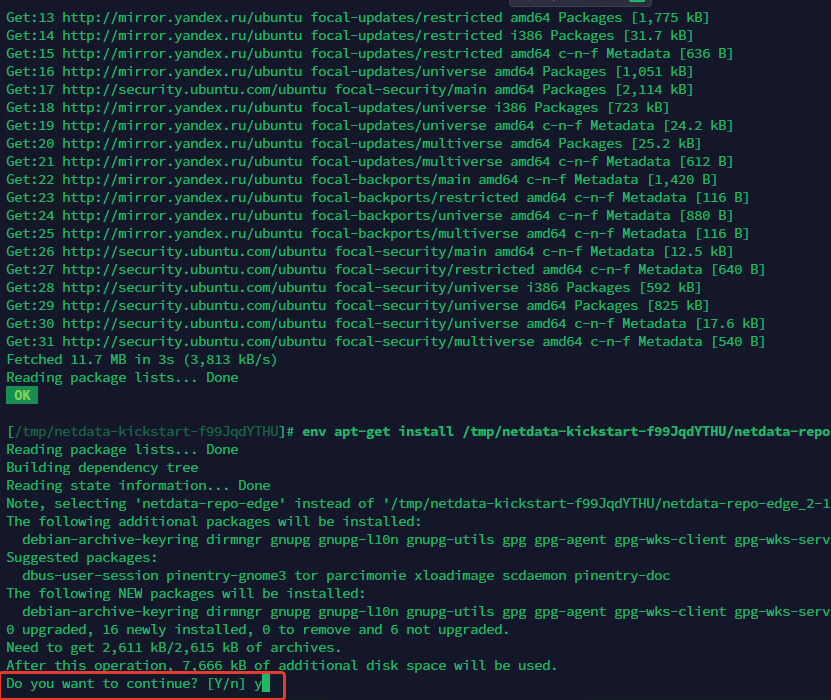Click the 'After this operation, 7,666 kB' line
This screenshot has height=700, width=831.
[281, 666]
